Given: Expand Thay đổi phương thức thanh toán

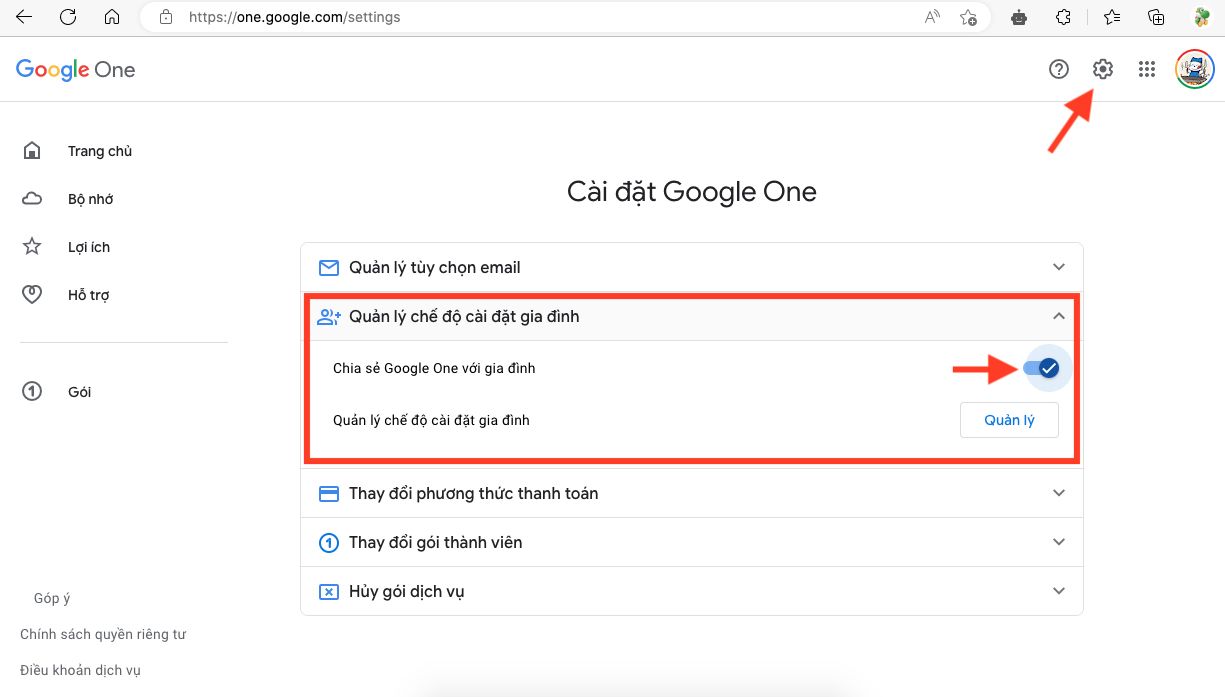Looking at the screenshot, I should click(1059, 493).
